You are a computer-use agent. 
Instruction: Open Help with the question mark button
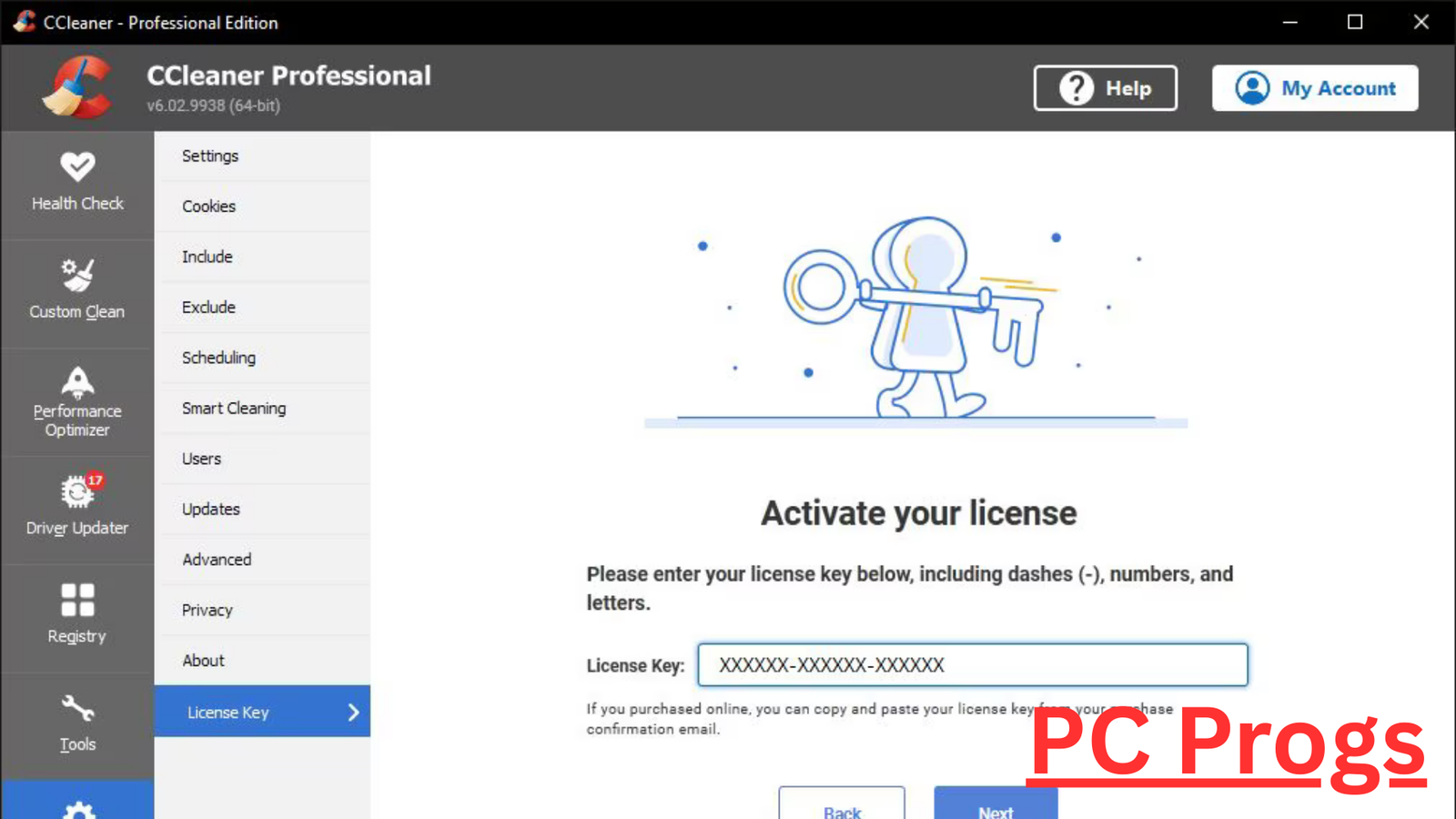click(1105, 88)
